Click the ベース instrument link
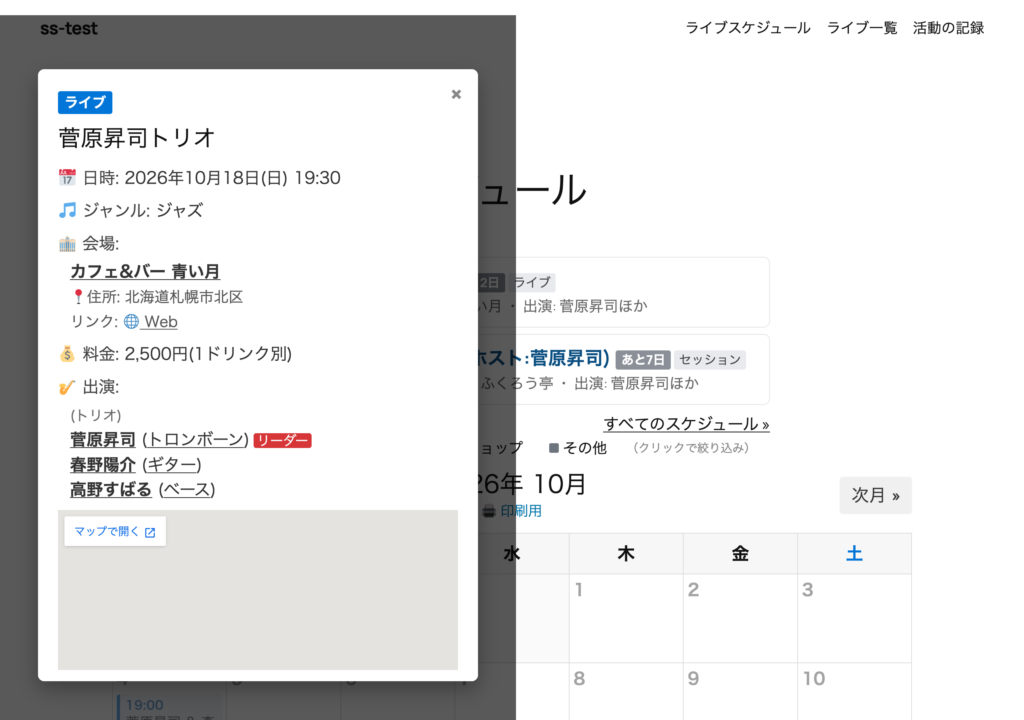Image resolution: width=1024 pixels, height=720 pixels. pyautogui.click(x=187, y=489)
